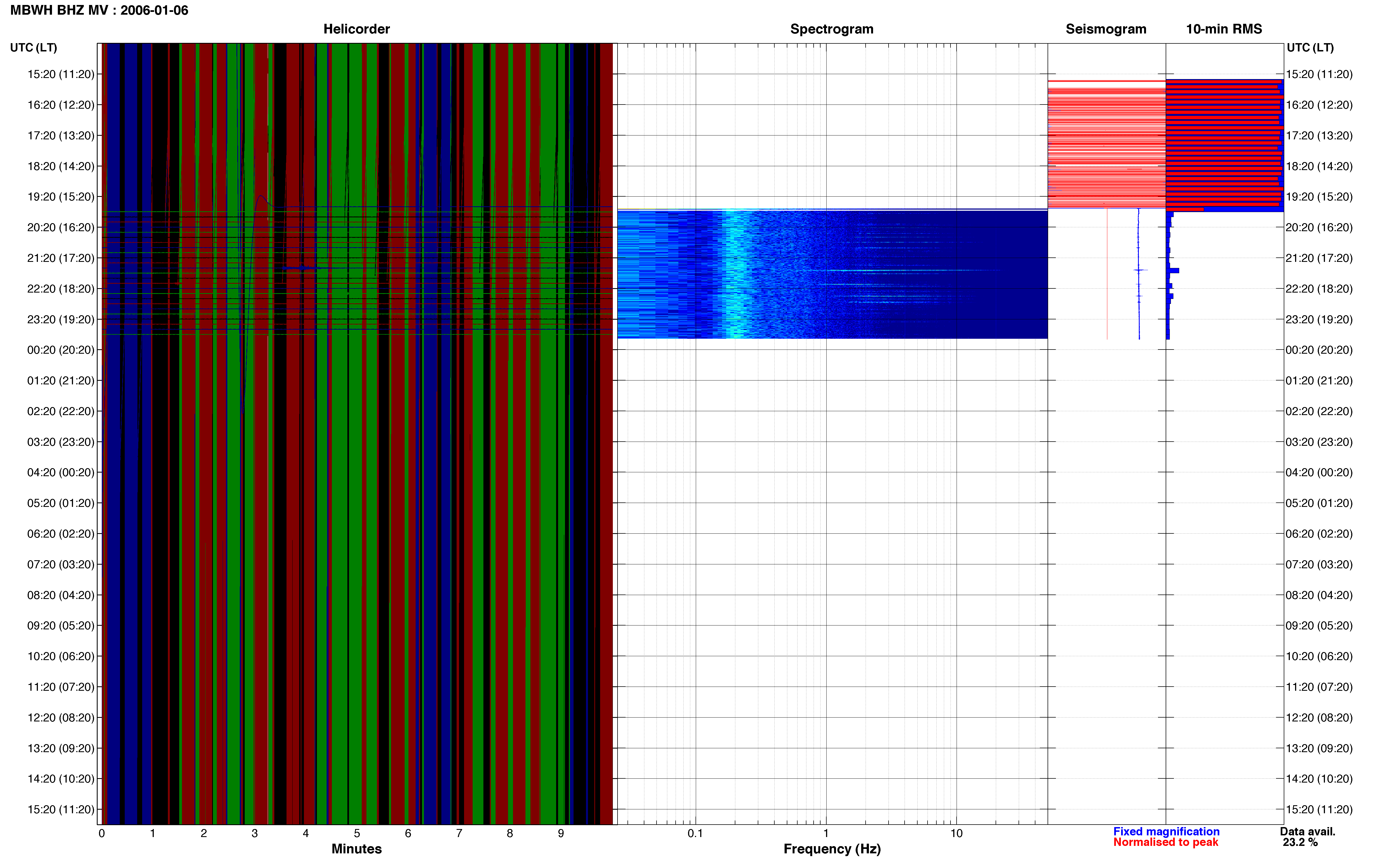1388x868 pixels.
Task: Click the left axis label '19:20 (15:20)'
Action: pos(61,197)
